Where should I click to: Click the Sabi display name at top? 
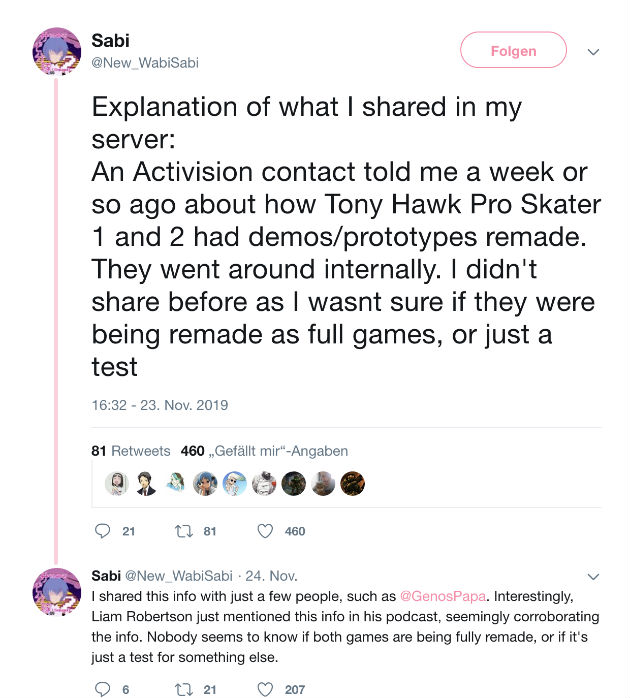[x=110, y=42]
